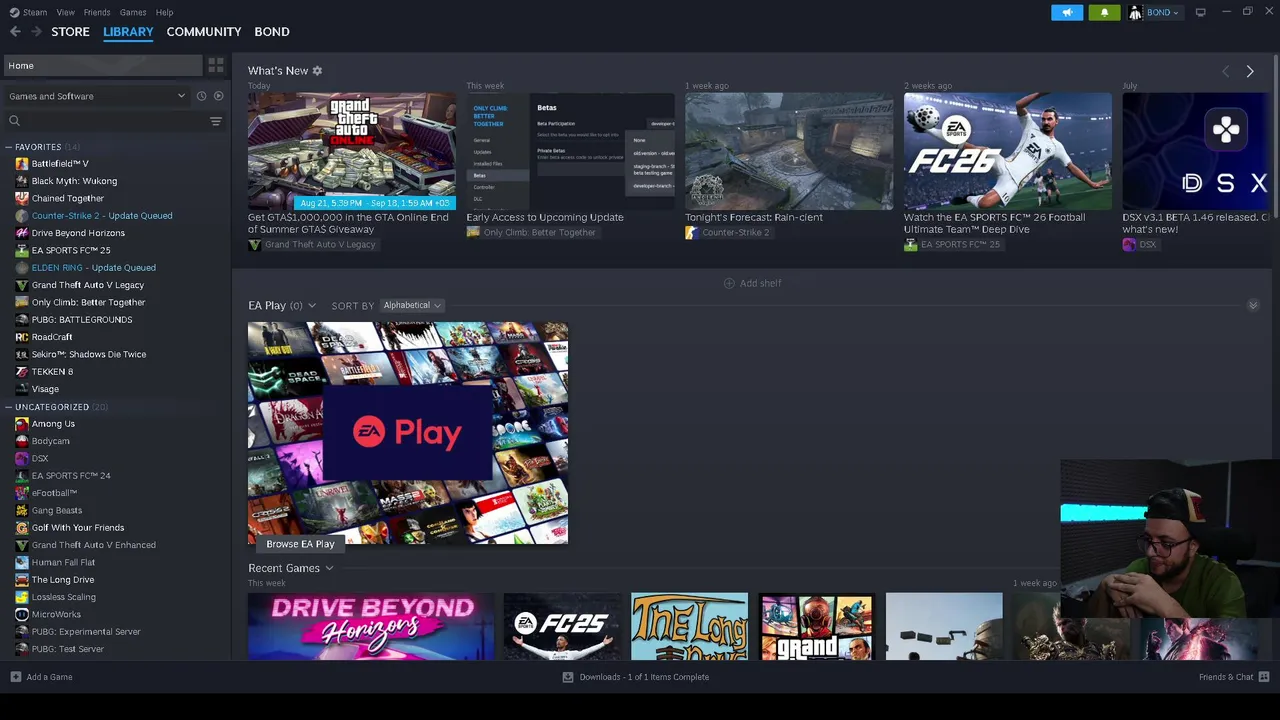Open Downloads items complete status
The width and height of the screenshot is (1280, 720).
click(x=644, y=677)
